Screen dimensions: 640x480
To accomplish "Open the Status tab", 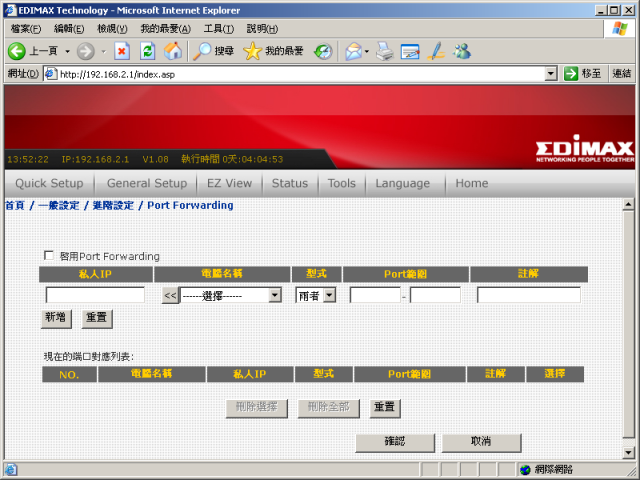I will pos(290,183).
